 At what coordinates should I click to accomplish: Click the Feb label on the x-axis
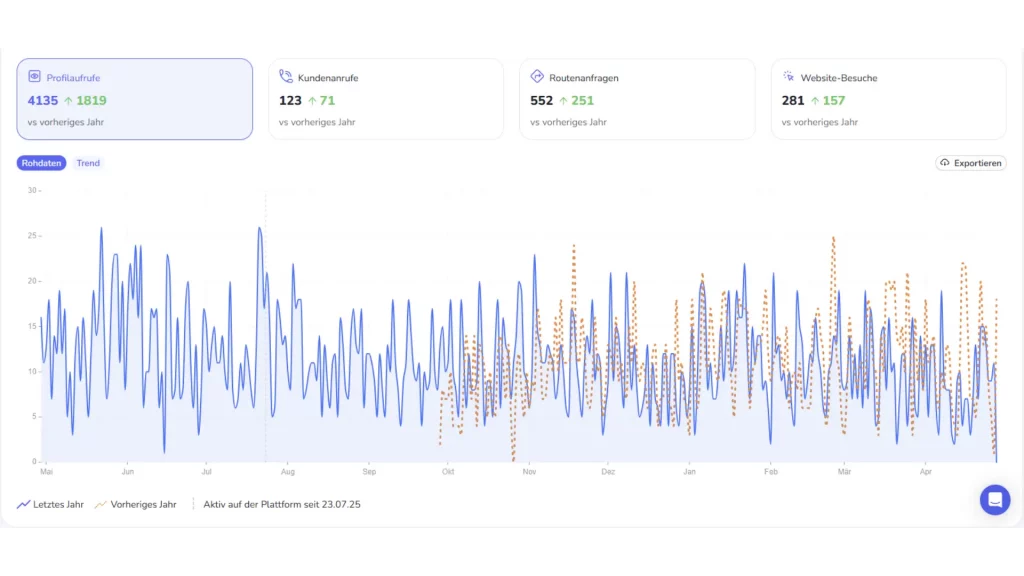click(x=771, y=472)
